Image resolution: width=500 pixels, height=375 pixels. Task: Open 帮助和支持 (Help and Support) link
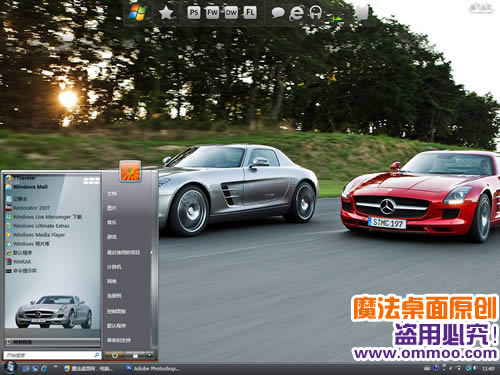(119, 340)
